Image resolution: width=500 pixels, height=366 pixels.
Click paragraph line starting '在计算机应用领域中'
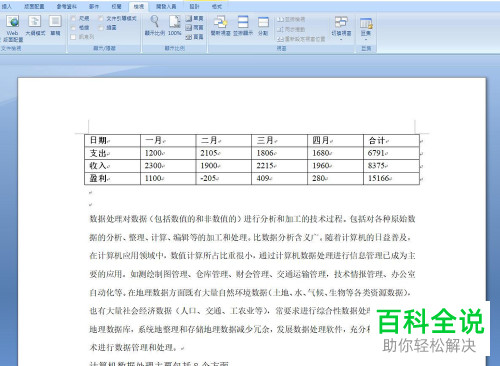click(x=252, y=256)
